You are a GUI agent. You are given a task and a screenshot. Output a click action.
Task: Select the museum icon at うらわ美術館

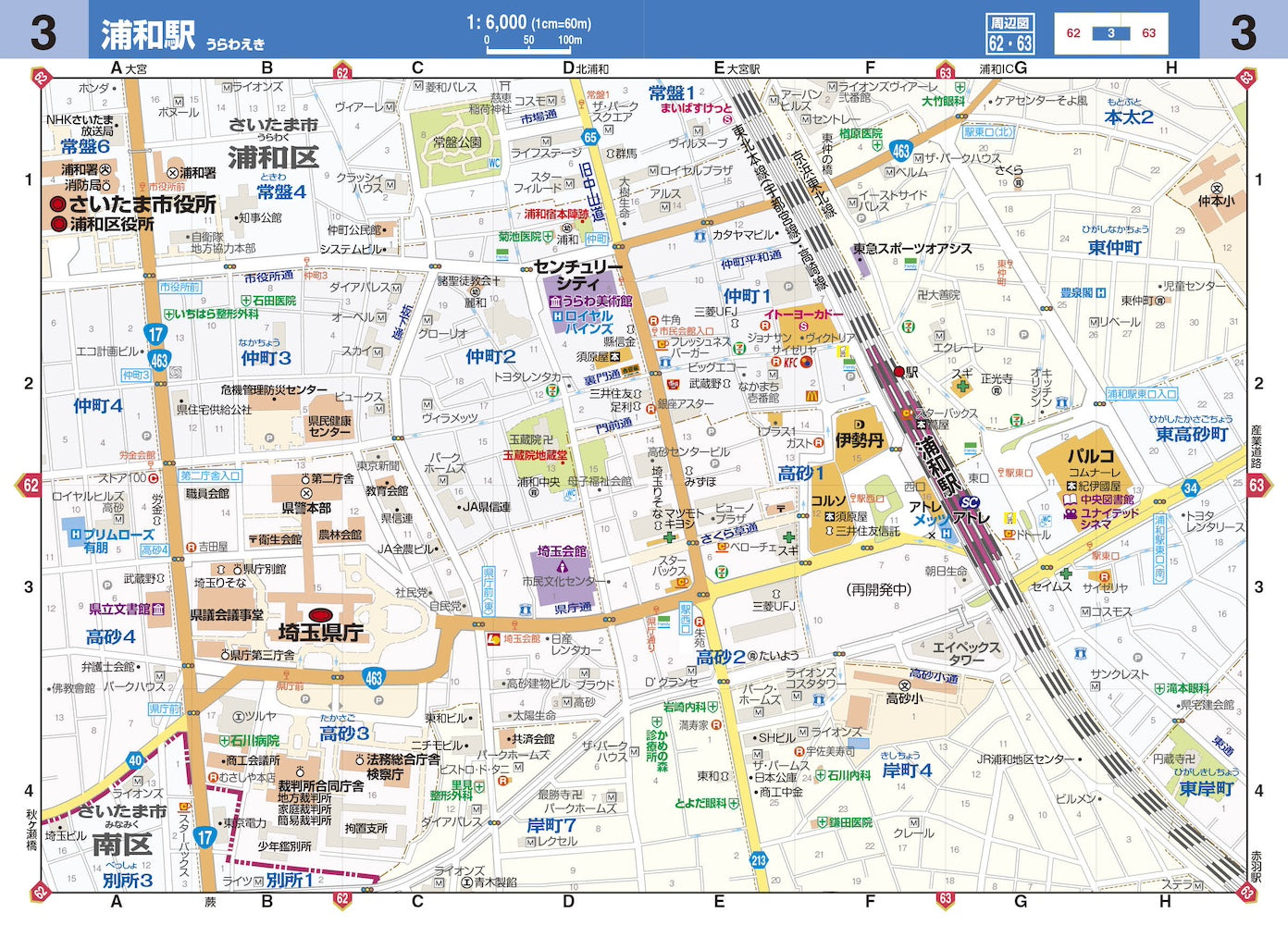click(x=555, y=302)
